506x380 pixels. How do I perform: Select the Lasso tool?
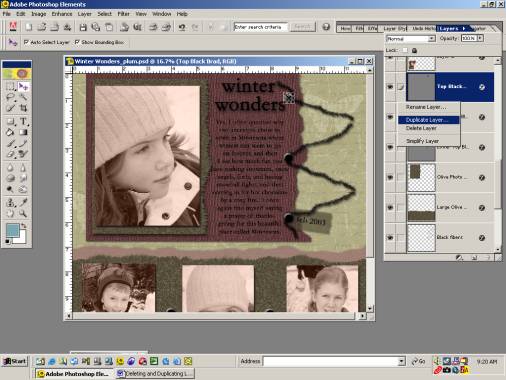(10, 97)
